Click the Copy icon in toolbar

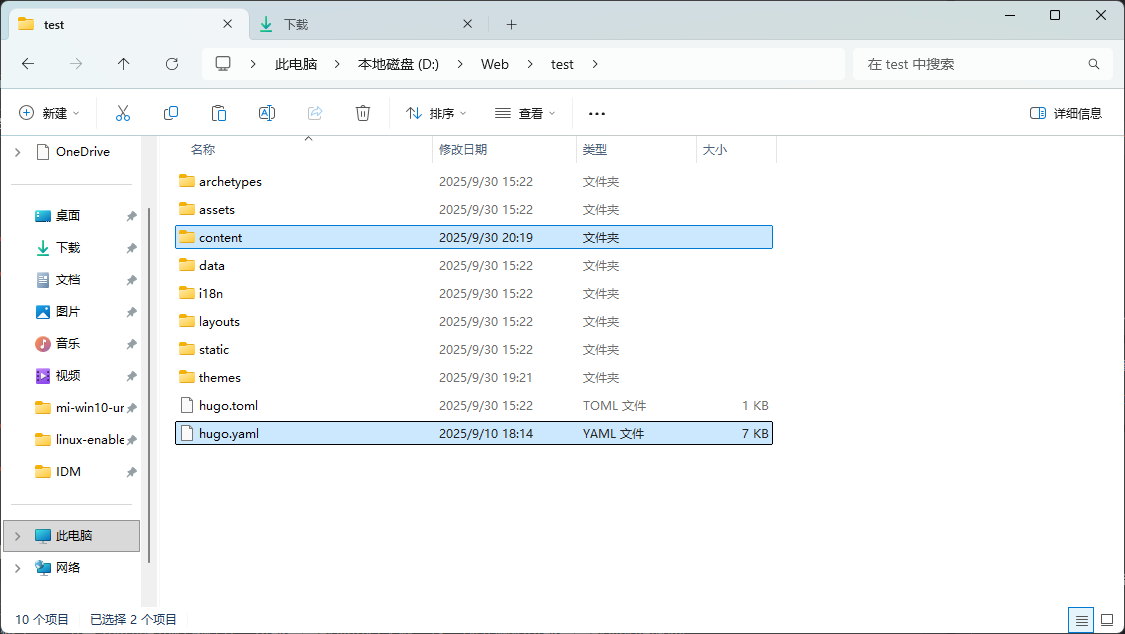point(171,113)
